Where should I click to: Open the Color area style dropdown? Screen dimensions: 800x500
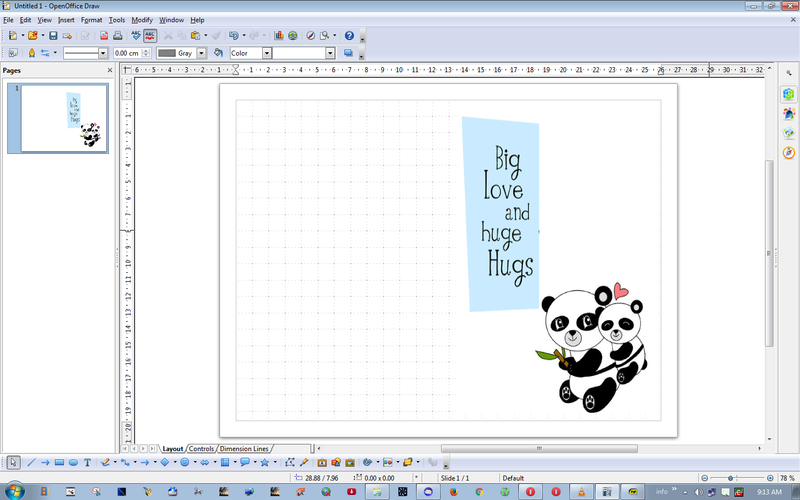(x=266, y=53)
